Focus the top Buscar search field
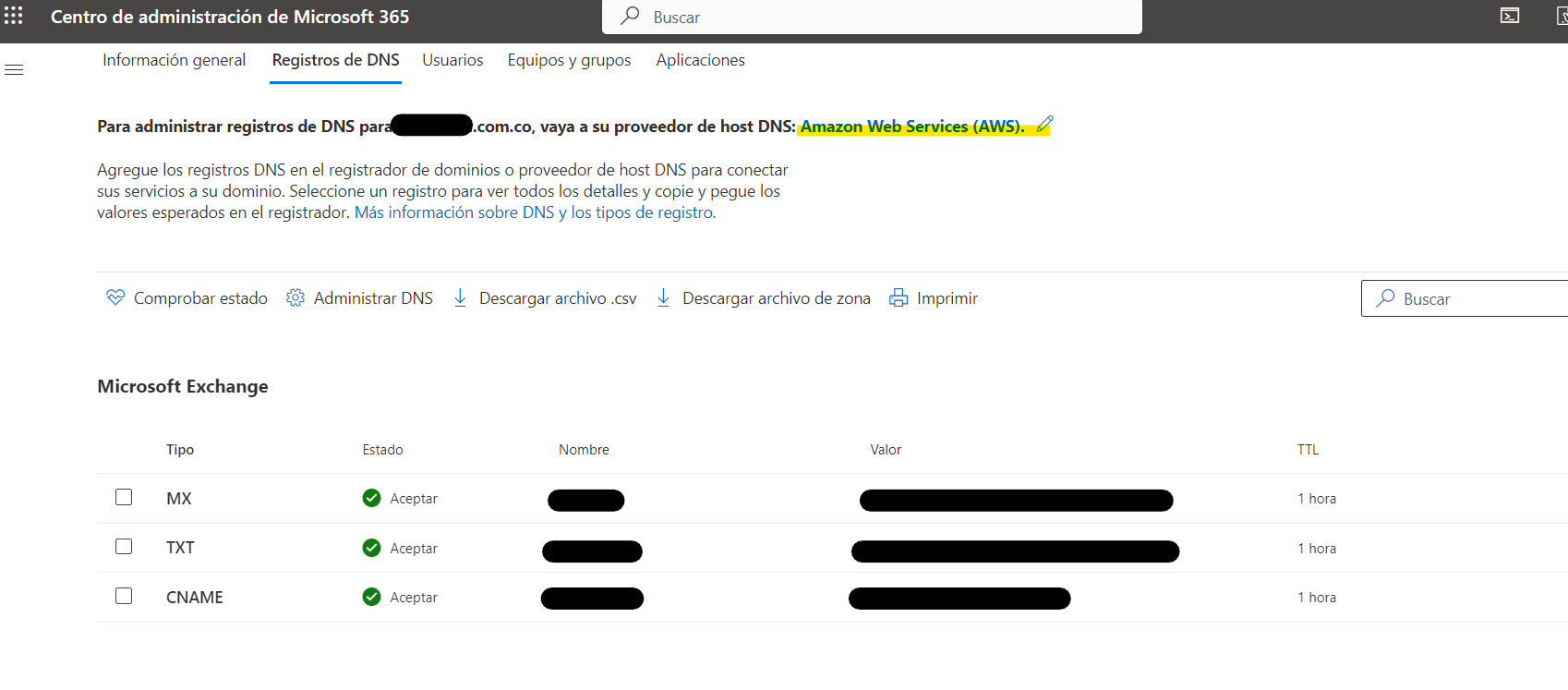The width and height of the screenshot is (1568, 690). point(872,17)
